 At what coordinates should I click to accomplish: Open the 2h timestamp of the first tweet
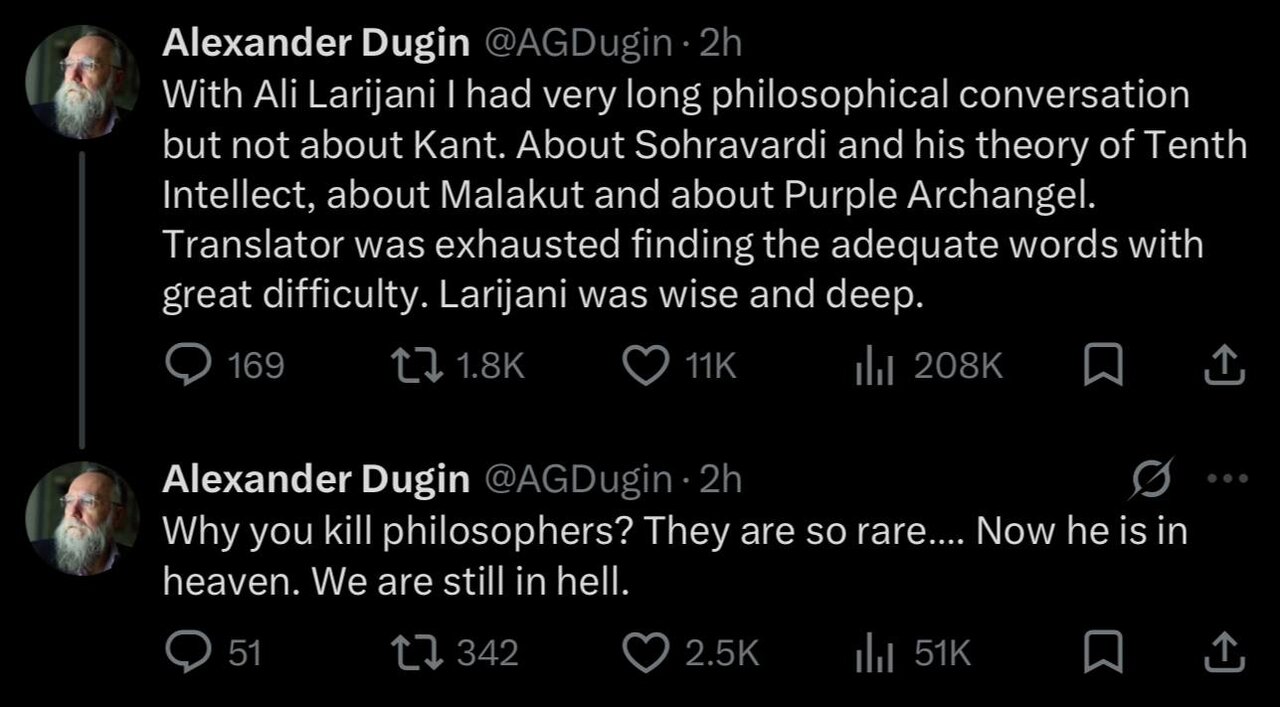pos(720,42)
